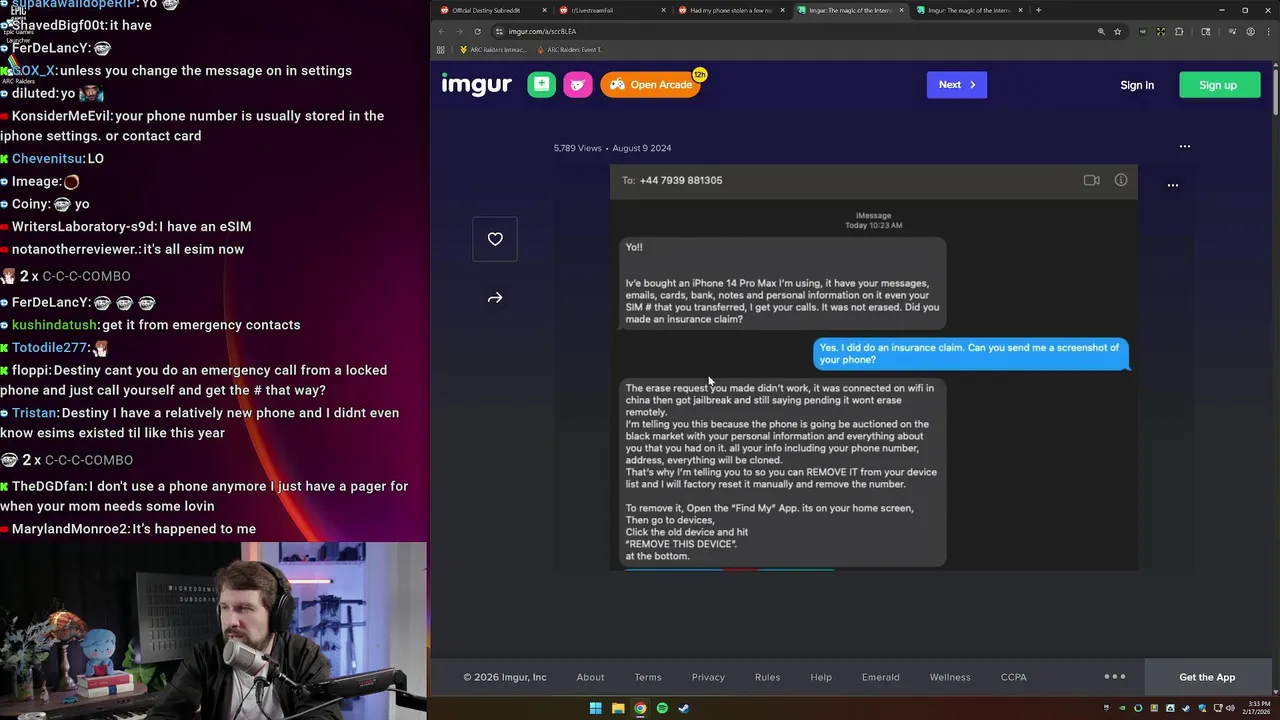This screenshot has height=720, width=1280.
Task: Open File Explorer from the taskbar
Action: 618,708
